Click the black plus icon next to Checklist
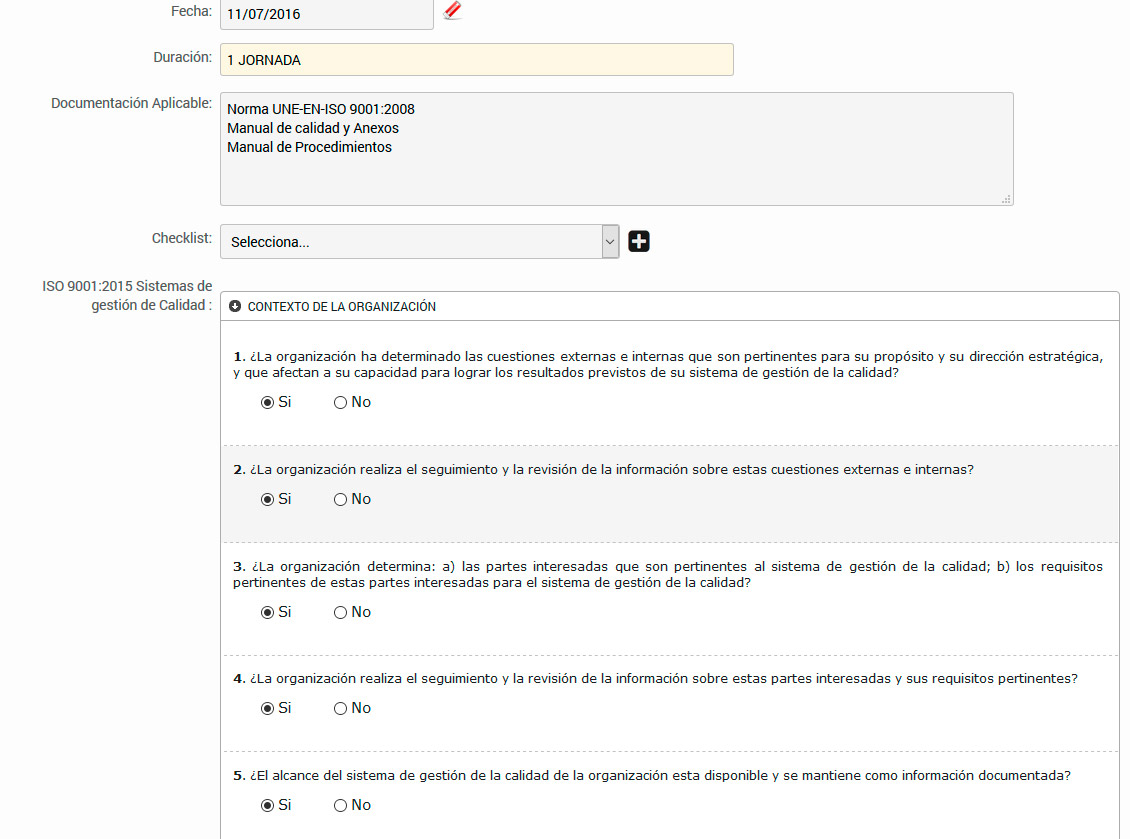Image resolution: width=1130 pixels, height=839 pixels. 639,241
